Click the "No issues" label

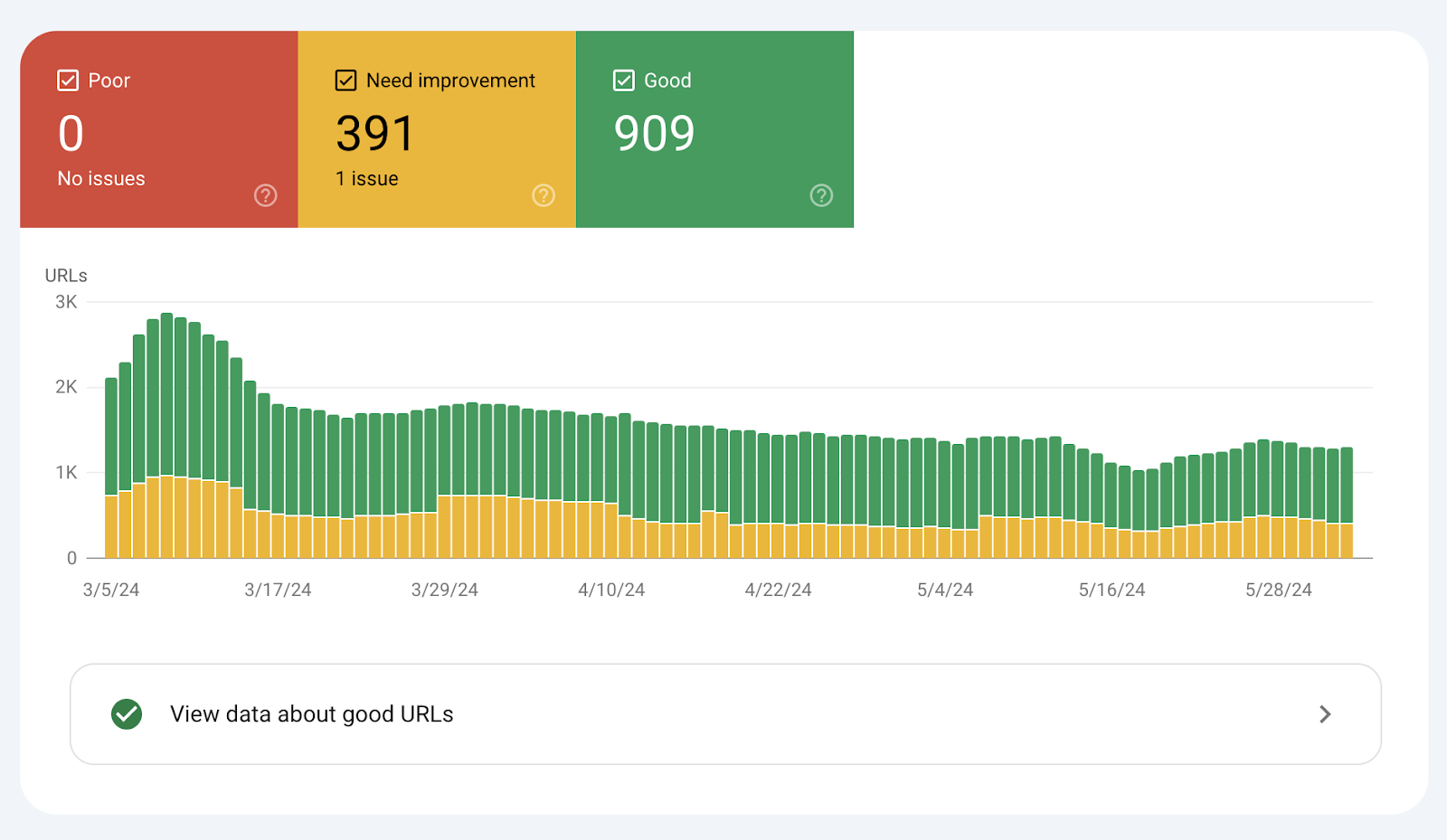click(101, 179)
